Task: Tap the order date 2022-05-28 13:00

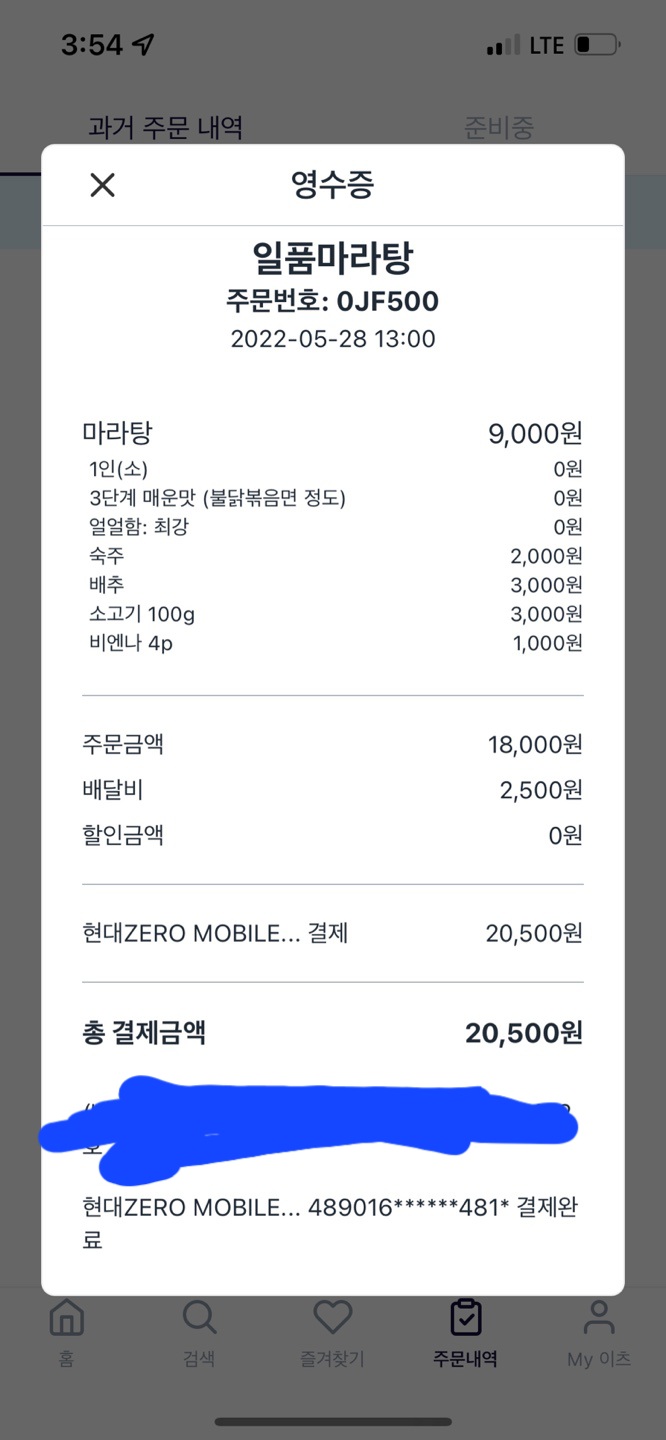Action: [x=333, y=339]
